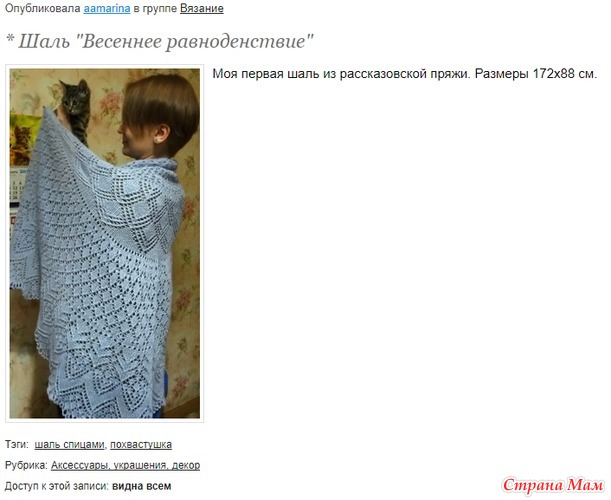
Task: Click the Рубрика: label
Action: (x=26, y=465)
